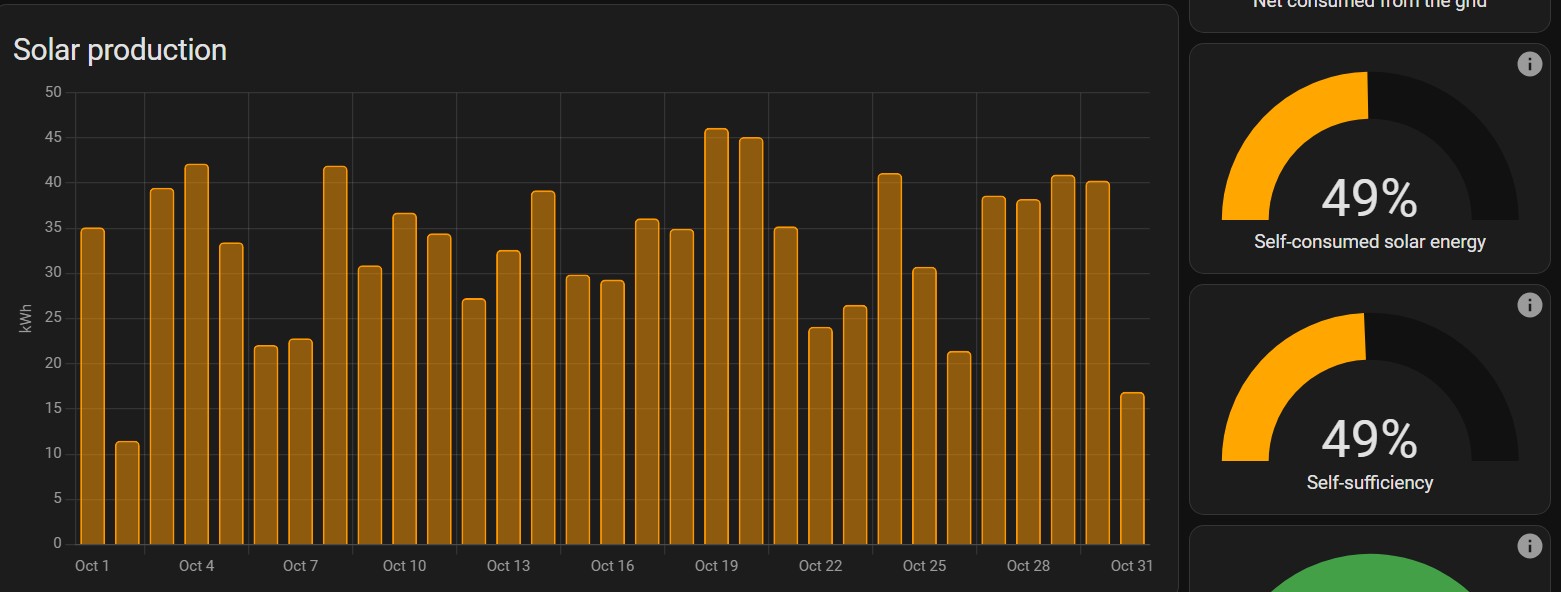Screen dimensions: 1561x592
Task: Click the Oct 19 x-axis label
Action: (717, 566)
